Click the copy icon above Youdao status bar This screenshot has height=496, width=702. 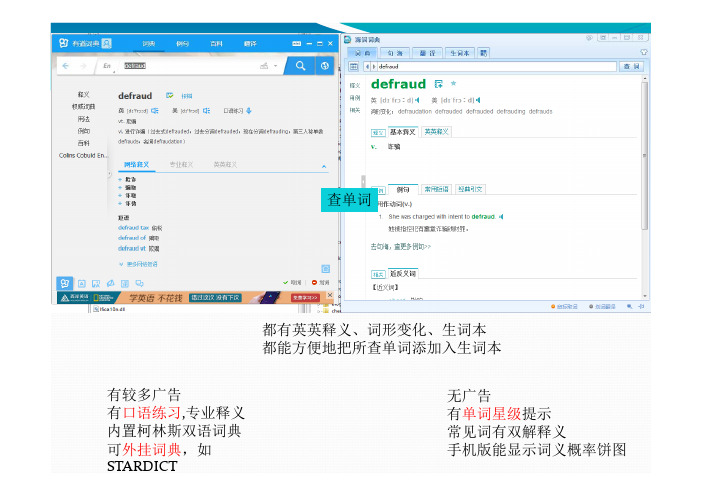326,269
